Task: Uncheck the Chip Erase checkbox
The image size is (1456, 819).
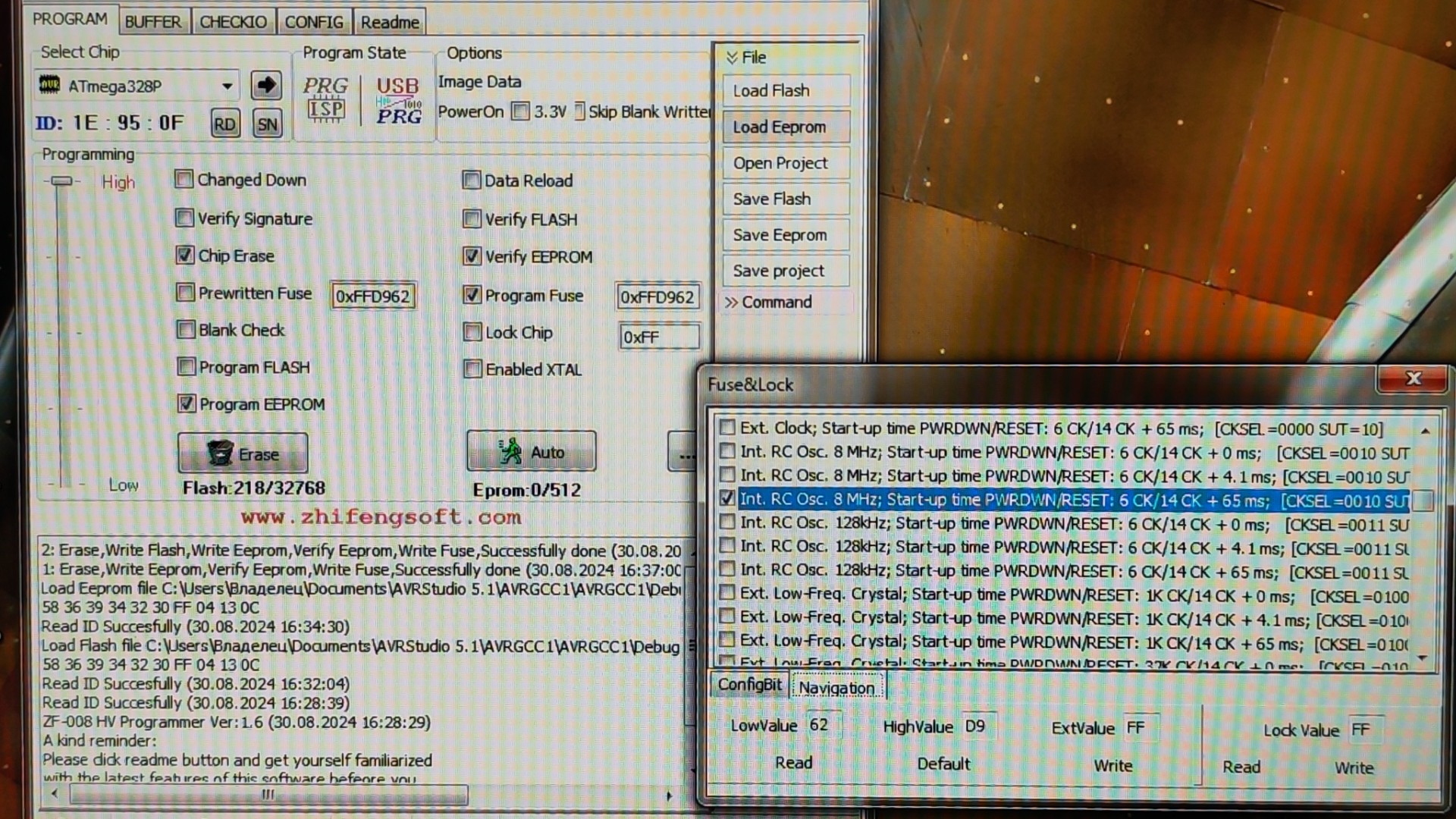Action: (184, 255)
